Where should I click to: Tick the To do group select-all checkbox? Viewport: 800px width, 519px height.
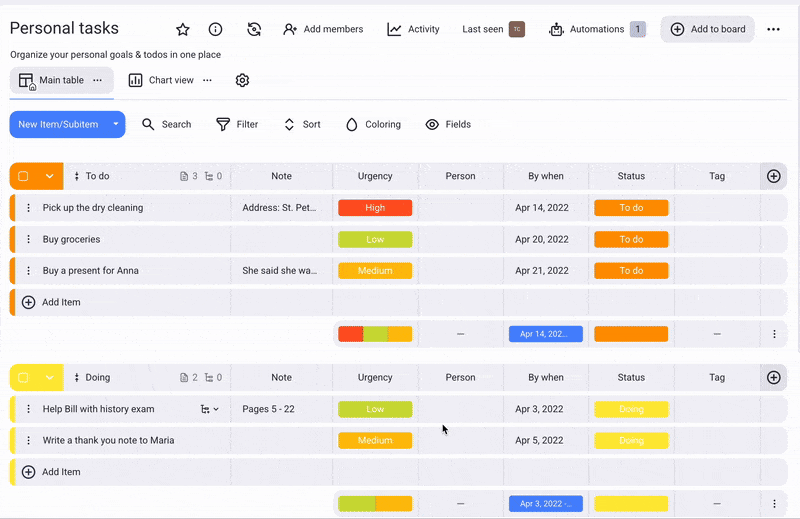pos(23,176)
